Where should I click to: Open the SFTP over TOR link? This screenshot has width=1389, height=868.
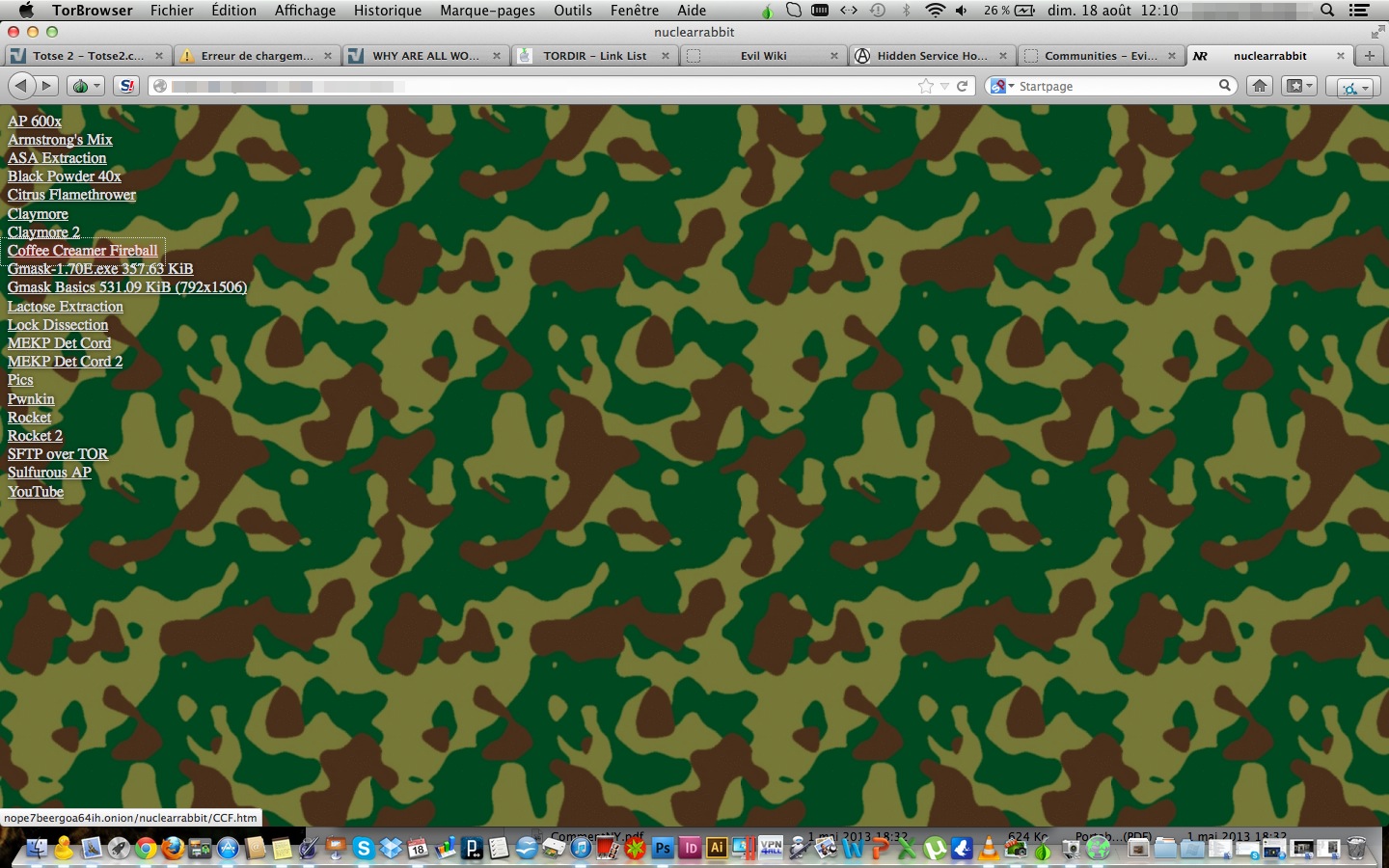(58, 454)
